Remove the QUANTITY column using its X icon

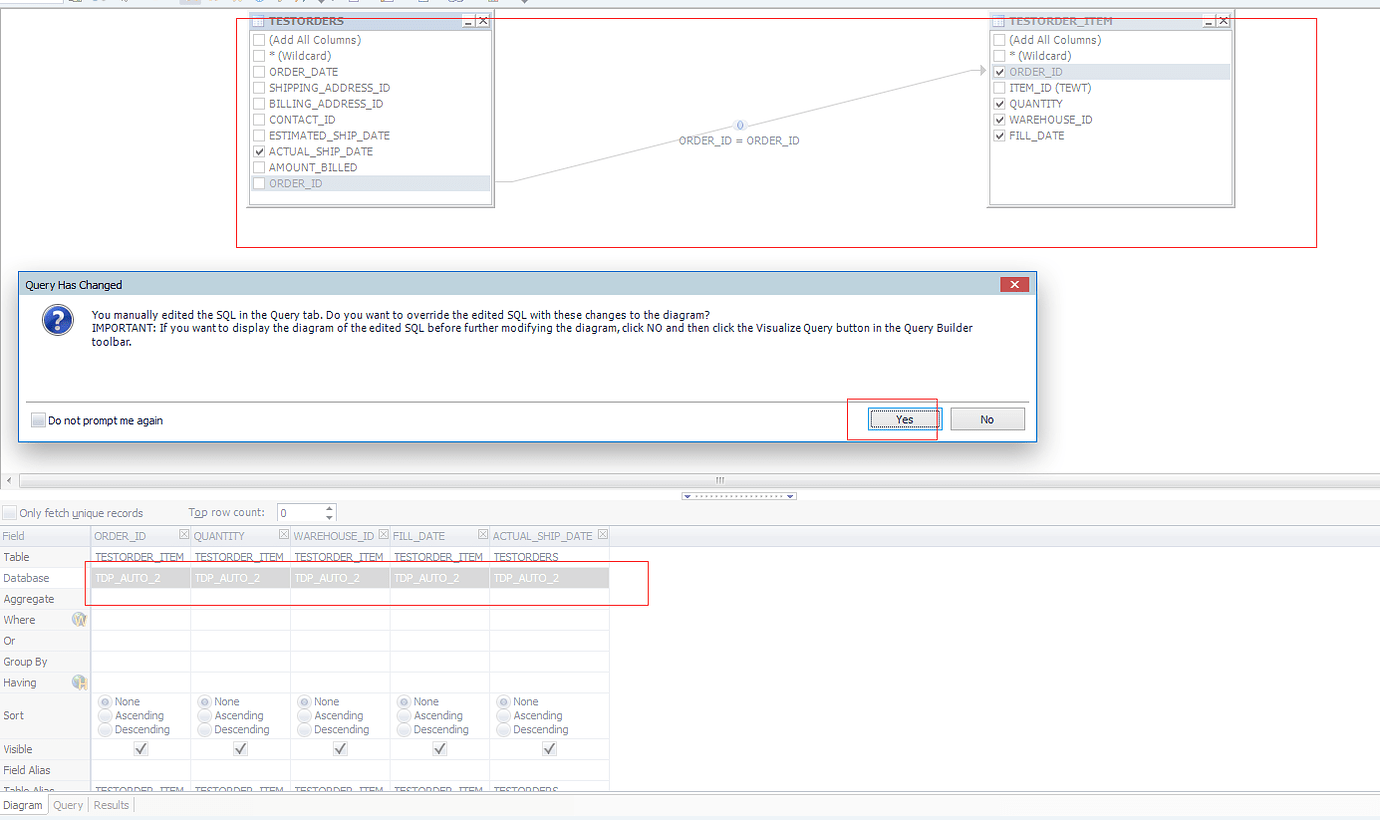(283, 535)
